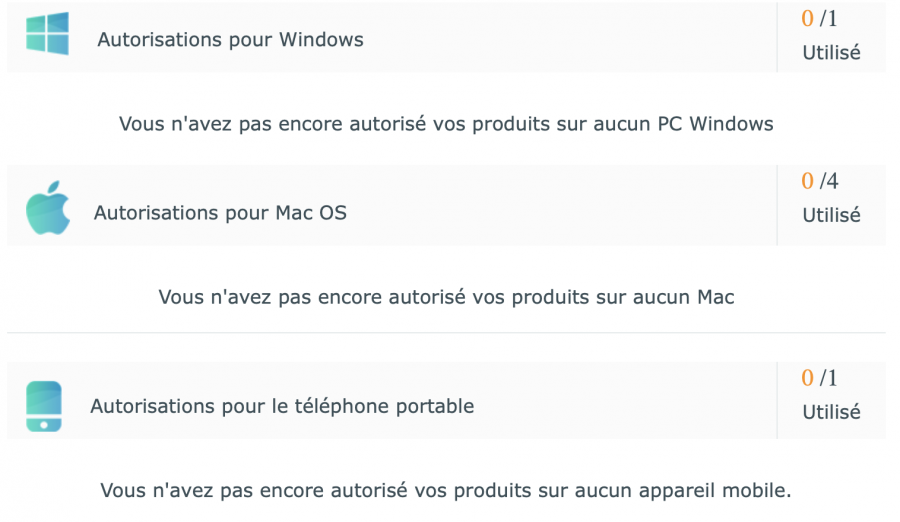Click "Utilisé" label in the Windows row
The image size is (900, 522).
(831, 53)
